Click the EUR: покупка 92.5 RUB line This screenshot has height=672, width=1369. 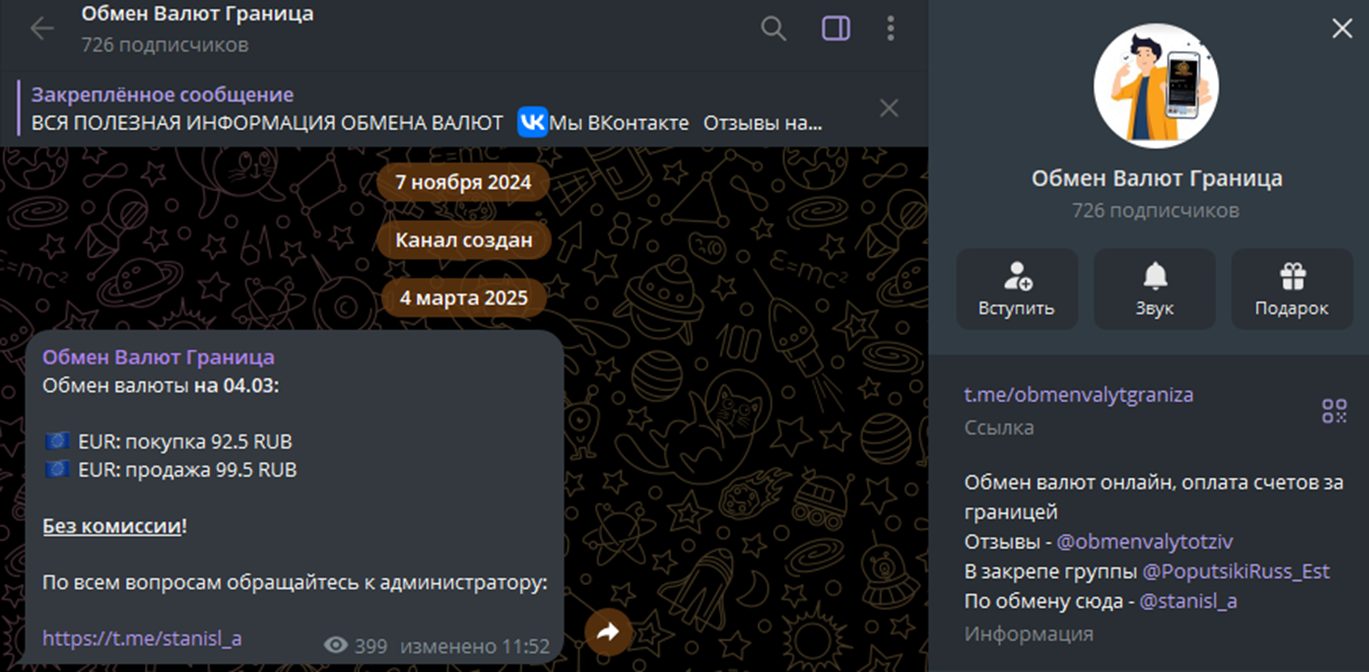168,442
